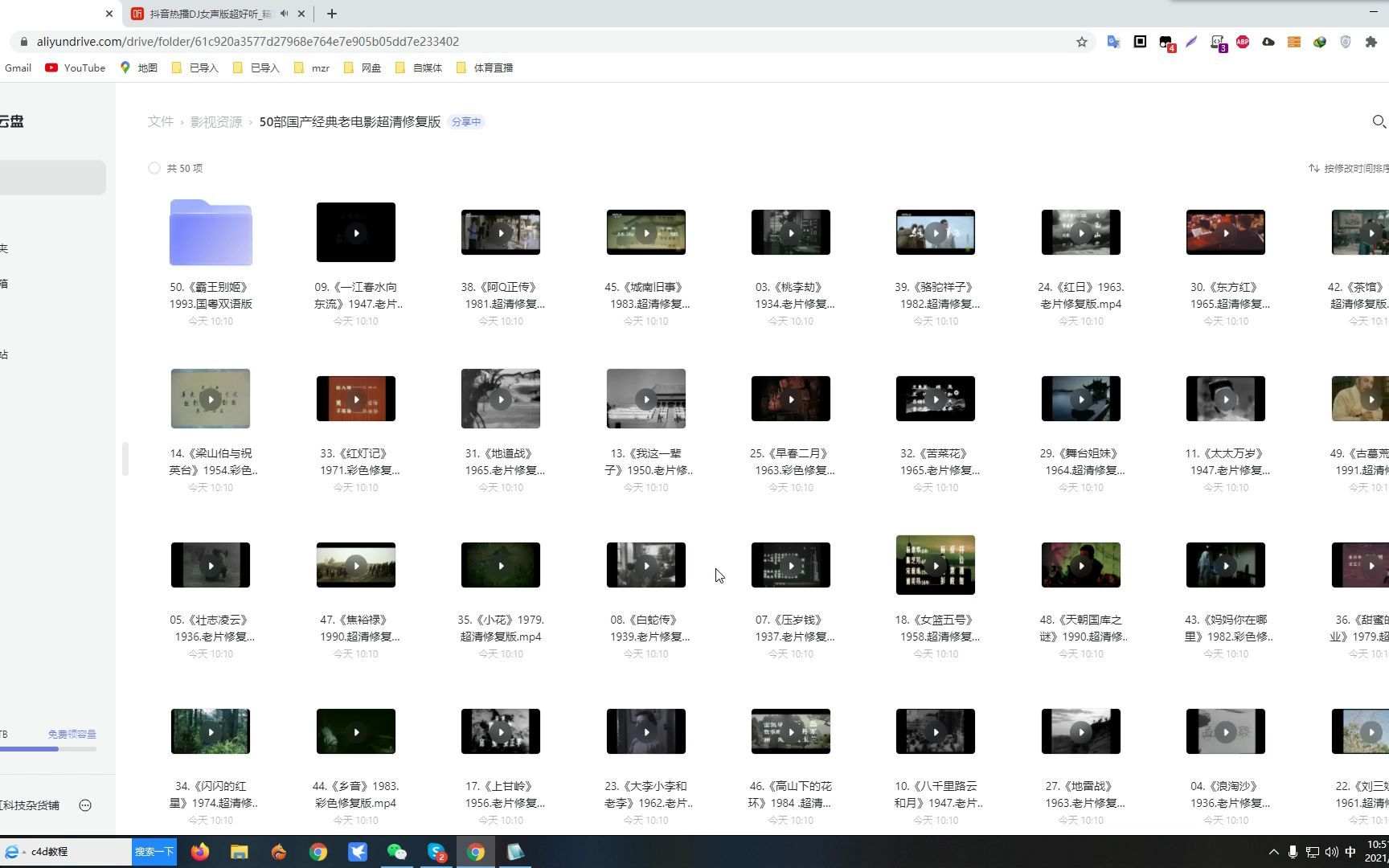The image size is (1389, 868).
Task: Open the 29.《舞台姐妹》 video thumbnail
Action: 1081,399
